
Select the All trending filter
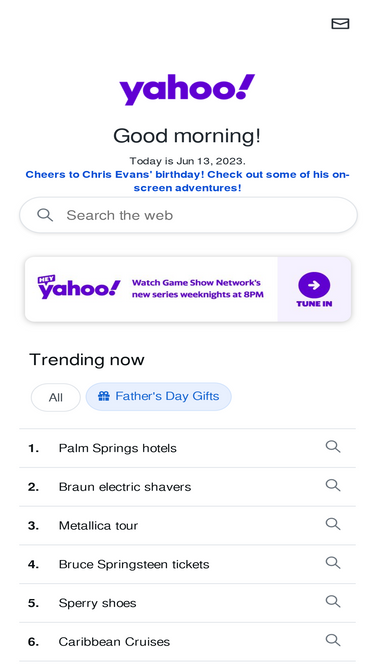point(56,397)
